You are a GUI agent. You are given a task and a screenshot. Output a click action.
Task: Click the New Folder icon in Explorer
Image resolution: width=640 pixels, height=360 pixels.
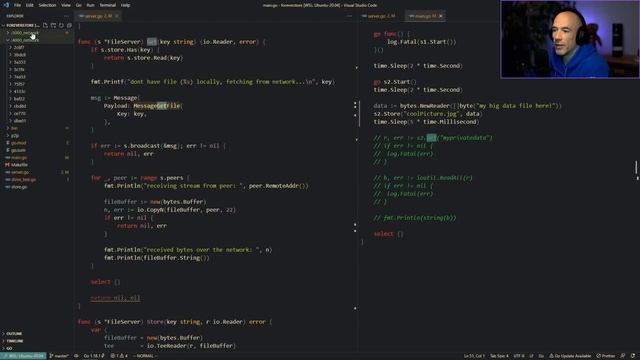(53, 25)
